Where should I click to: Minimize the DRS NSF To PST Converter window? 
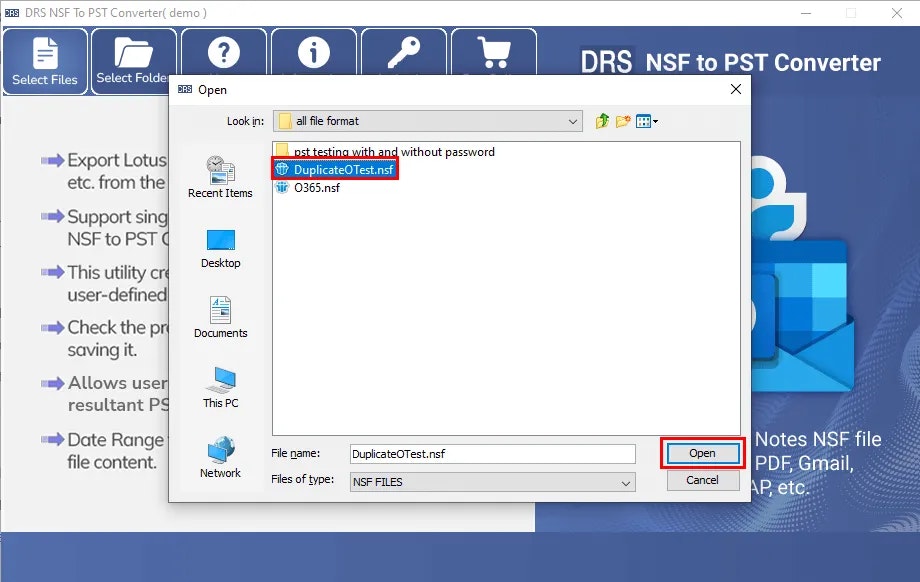806,13
